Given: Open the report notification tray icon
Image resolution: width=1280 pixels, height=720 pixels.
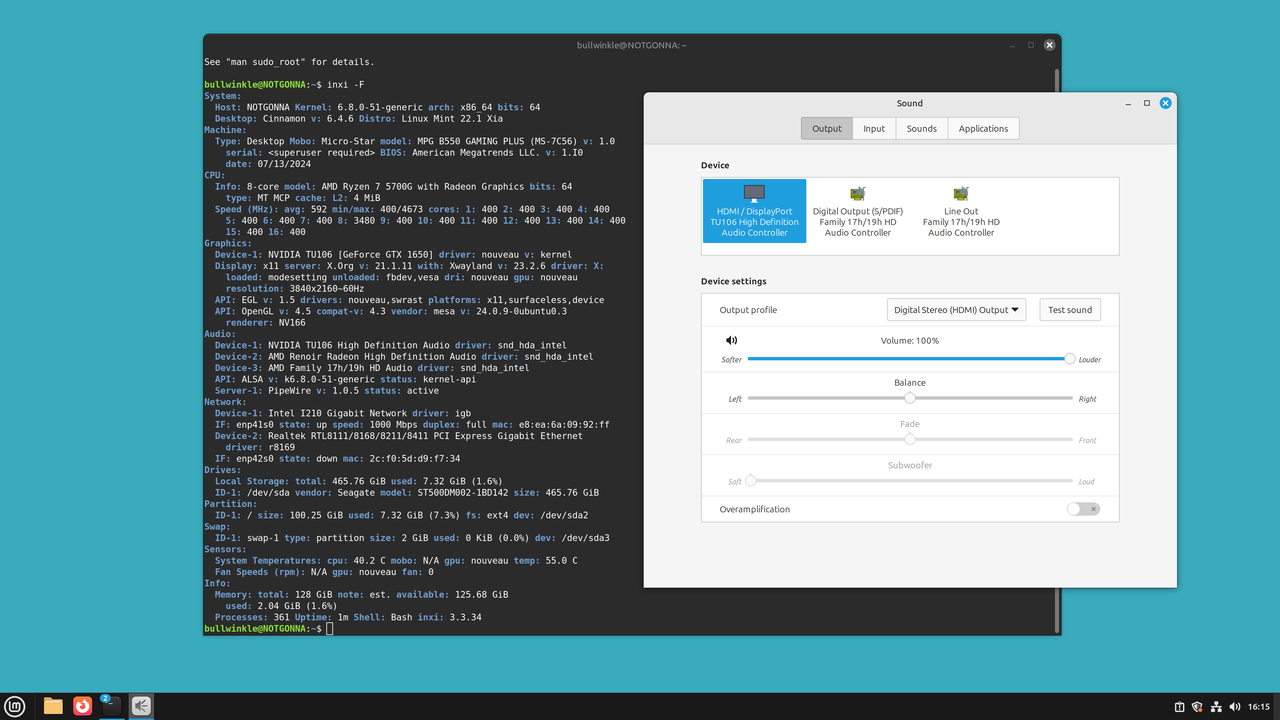Looking at the screenshot, I should [1179, 706].
